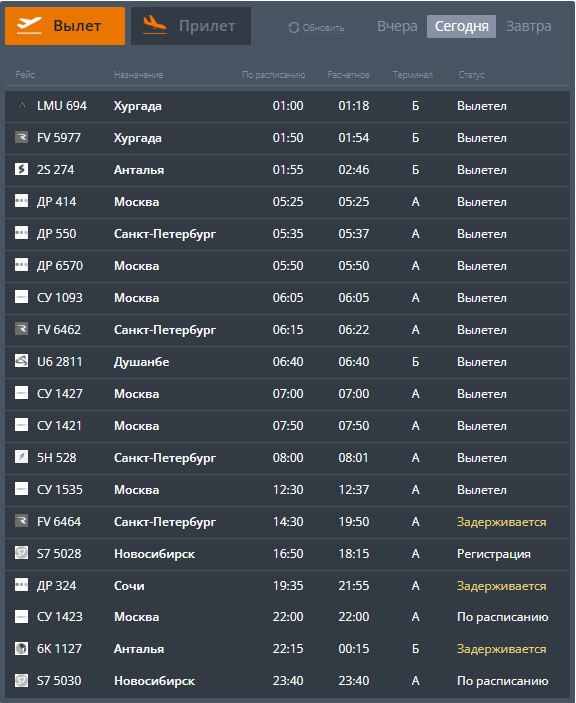The image size is (576, 703).
Task: Click the airline logo next to LMU 694
Action: [22, 105]
